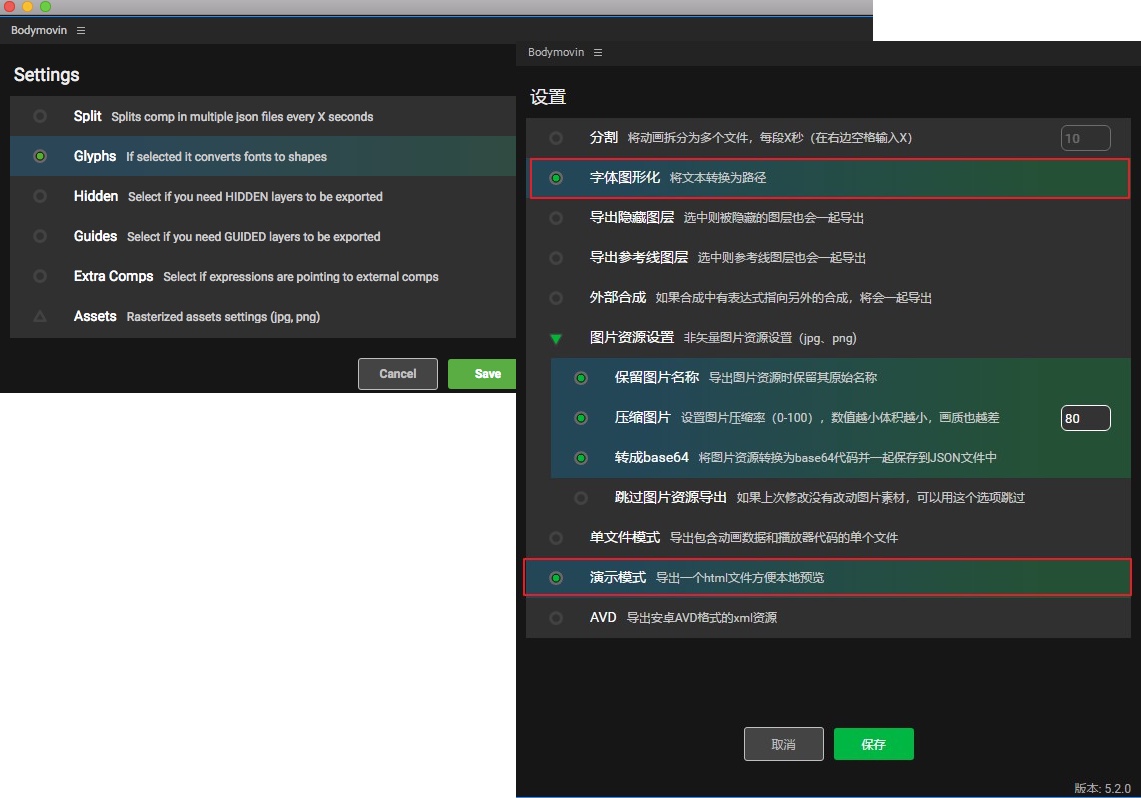The width and height of the screenshot is (1141, 798).
Task: Expand the Assets settings triangle
Action: point(40,316)
